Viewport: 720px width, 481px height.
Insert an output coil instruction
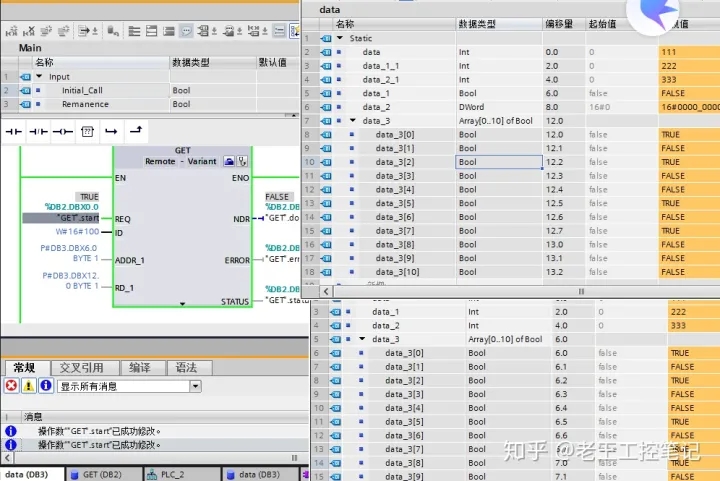(63, 131)
